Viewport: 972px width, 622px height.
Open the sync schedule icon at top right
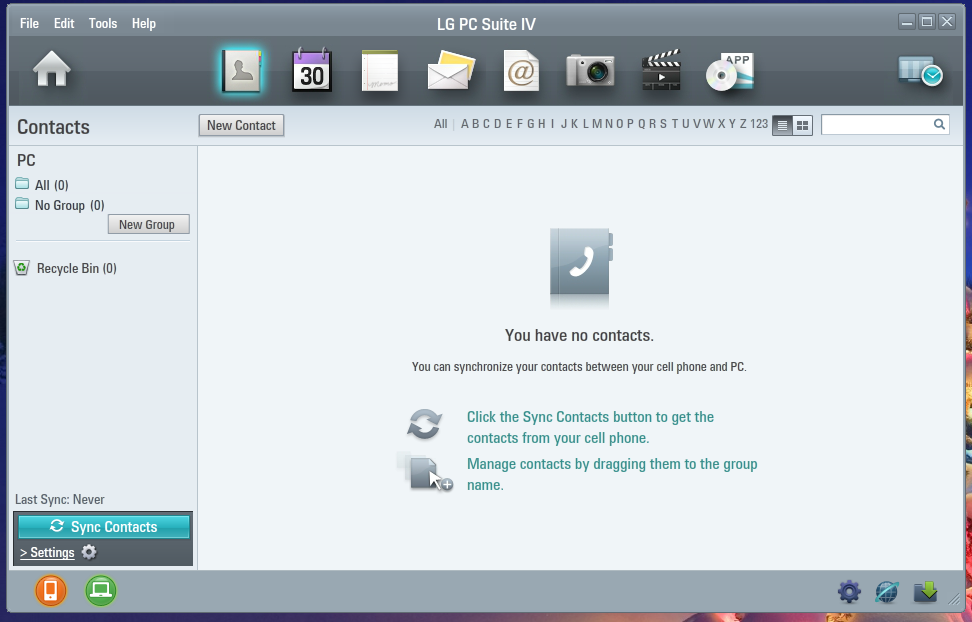[x=921, y=71]
